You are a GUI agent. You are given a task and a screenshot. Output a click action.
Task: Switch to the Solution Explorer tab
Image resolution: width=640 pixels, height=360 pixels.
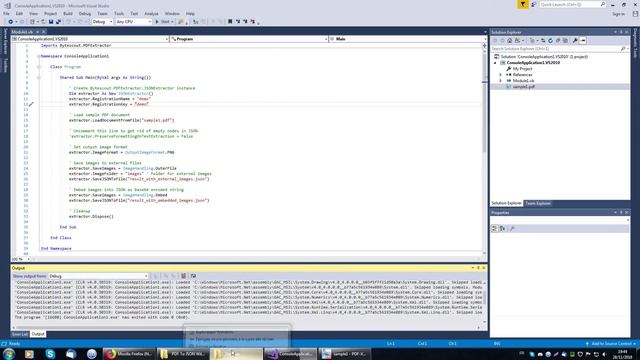tap(506, 203)
